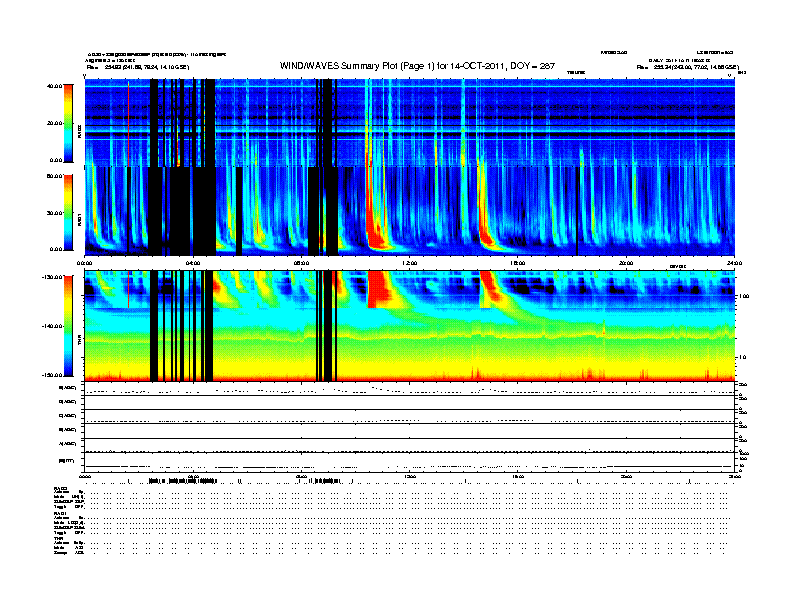The image size is (792, 612).
Task: Click the 100 label on TNR right axis
Action: (744, 296)
